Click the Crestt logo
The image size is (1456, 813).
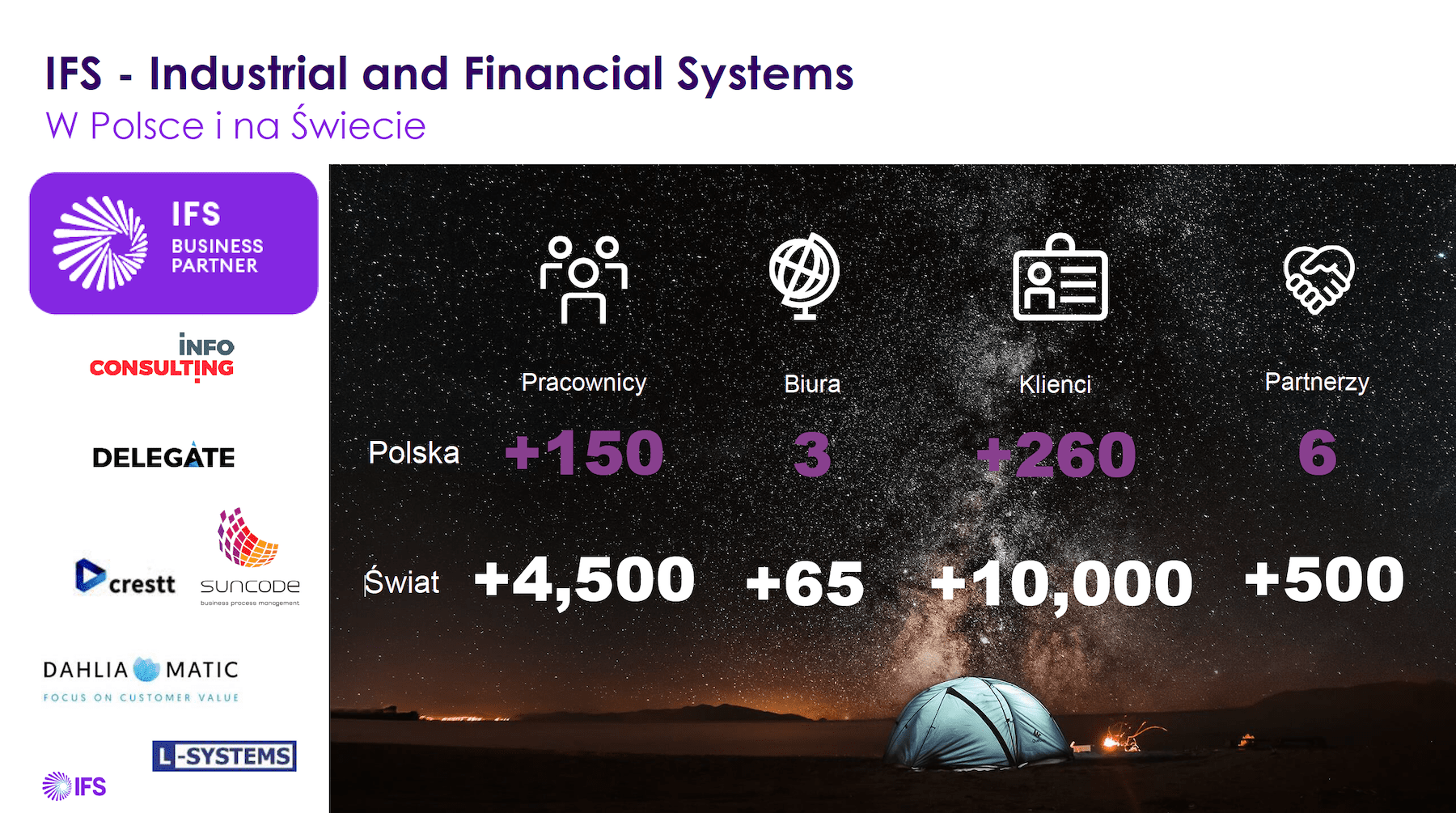pos(125,578)
